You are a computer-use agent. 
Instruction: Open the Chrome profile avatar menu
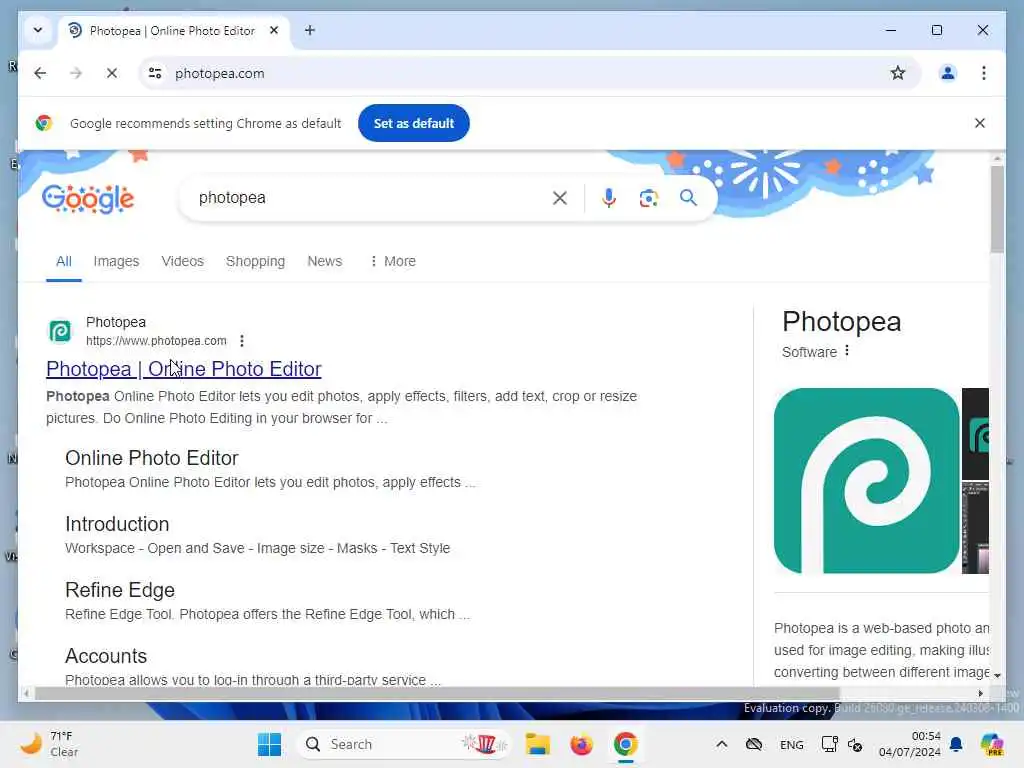[x=948, y=73]
